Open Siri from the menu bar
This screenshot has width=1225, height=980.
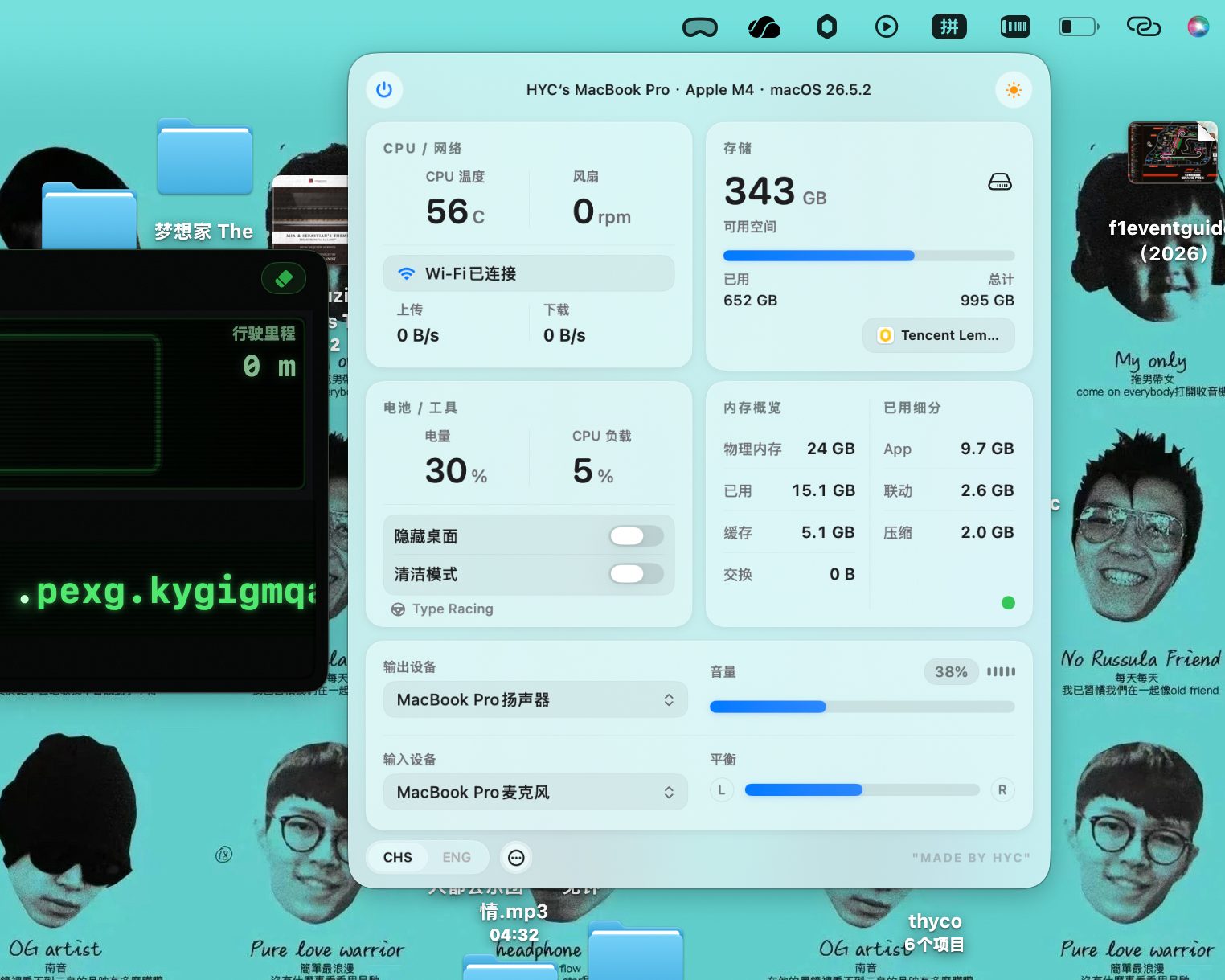tap(1198, 27)
